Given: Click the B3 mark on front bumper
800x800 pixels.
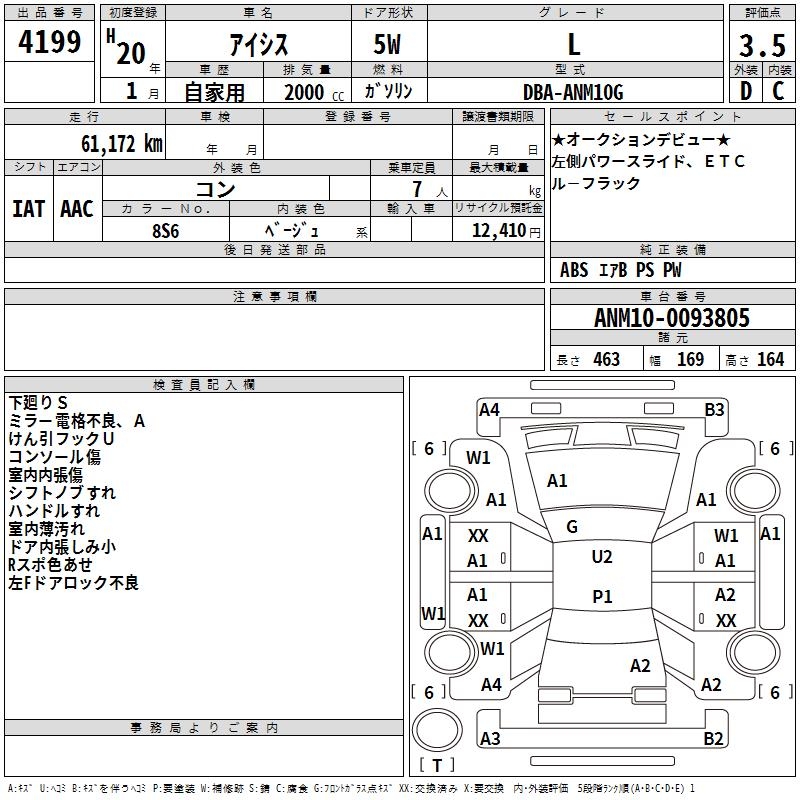Looking at the screenshot, I should click(714, 410).
